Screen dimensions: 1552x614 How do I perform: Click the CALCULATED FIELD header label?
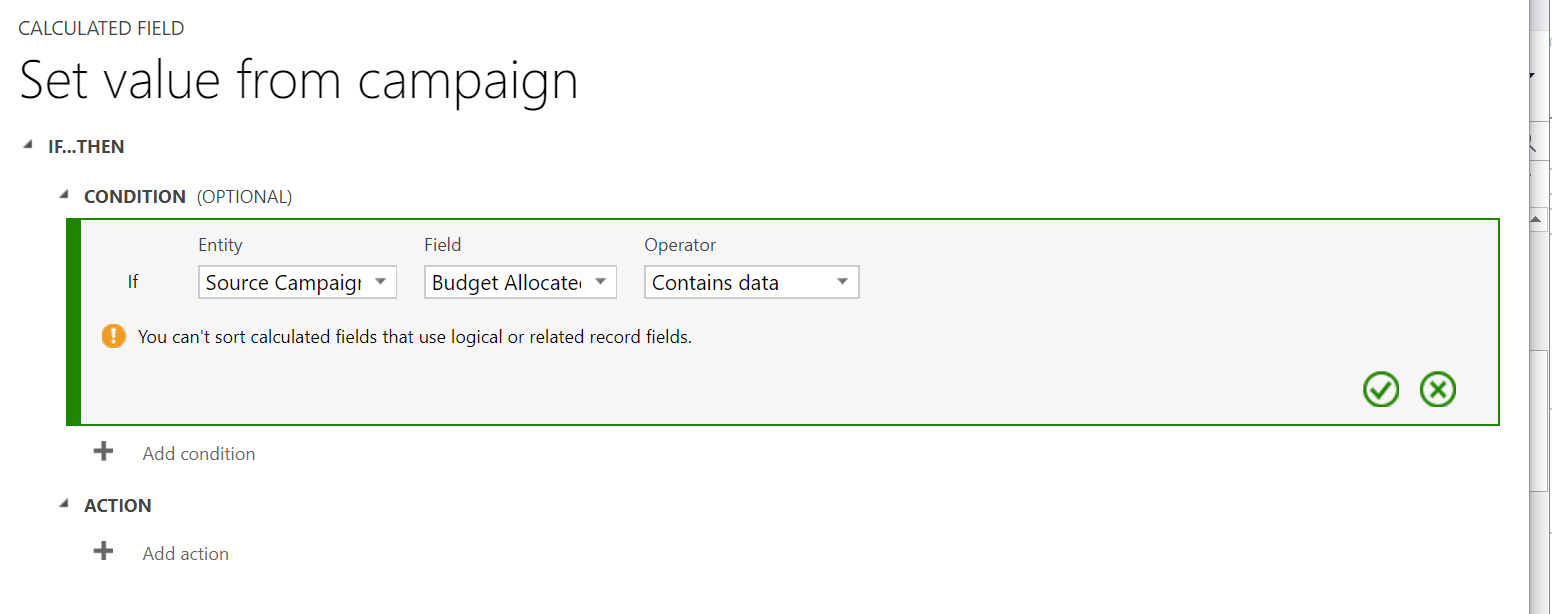[101, 29]
